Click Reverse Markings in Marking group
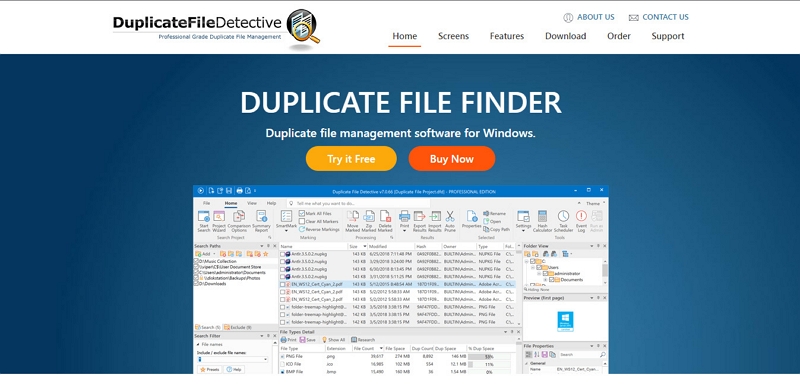 point(319,229)
